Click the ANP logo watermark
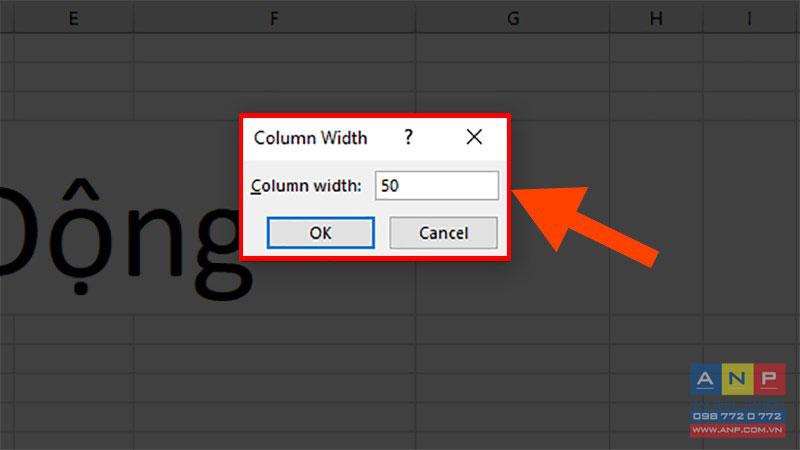Image resolution: width=800 pixels, height=450 pixels. pos(738,379)
